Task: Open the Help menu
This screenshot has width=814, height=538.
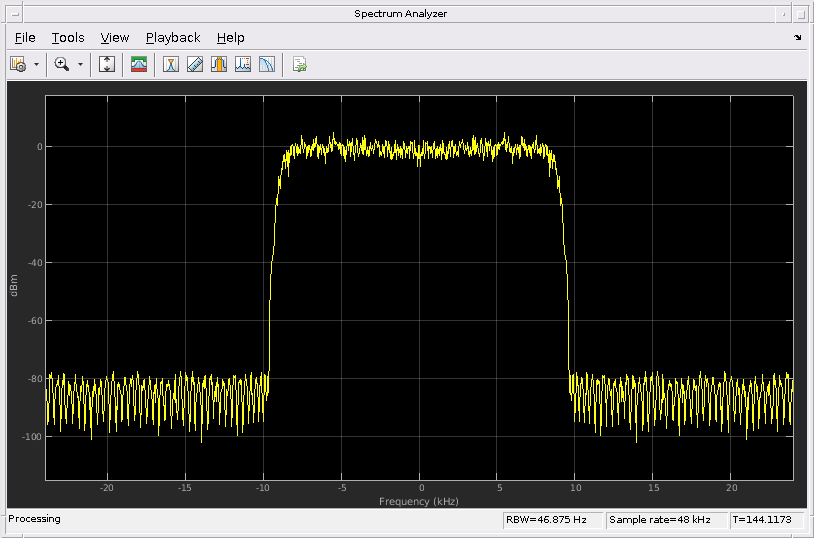Action: click(230, 38)
